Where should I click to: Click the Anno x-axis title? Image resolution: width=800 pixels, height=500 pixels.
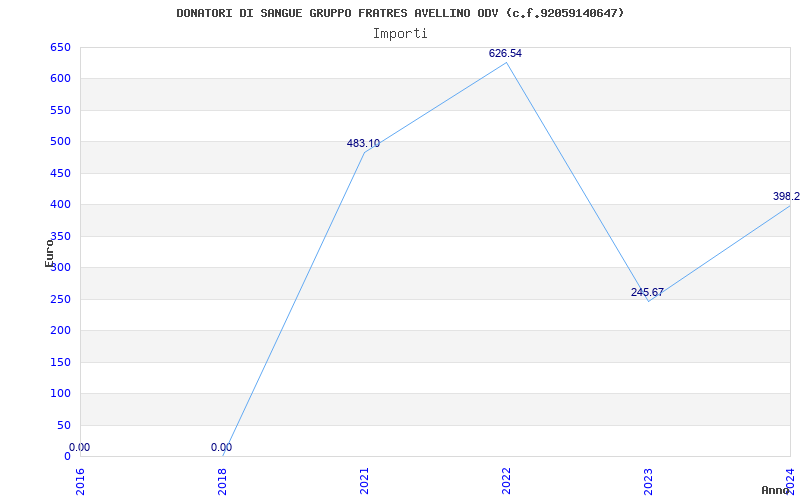click(x=774, y=491)
